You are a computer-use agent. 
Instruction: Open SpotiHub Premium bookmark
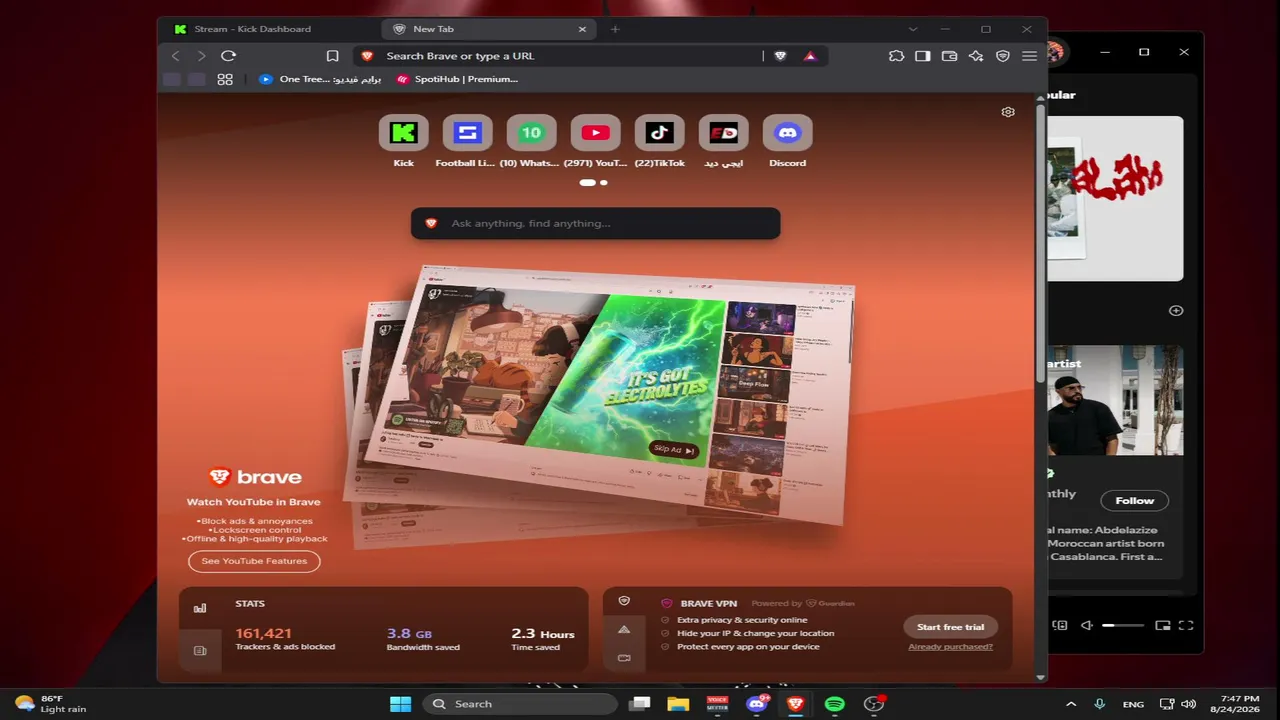click(457, 79)
